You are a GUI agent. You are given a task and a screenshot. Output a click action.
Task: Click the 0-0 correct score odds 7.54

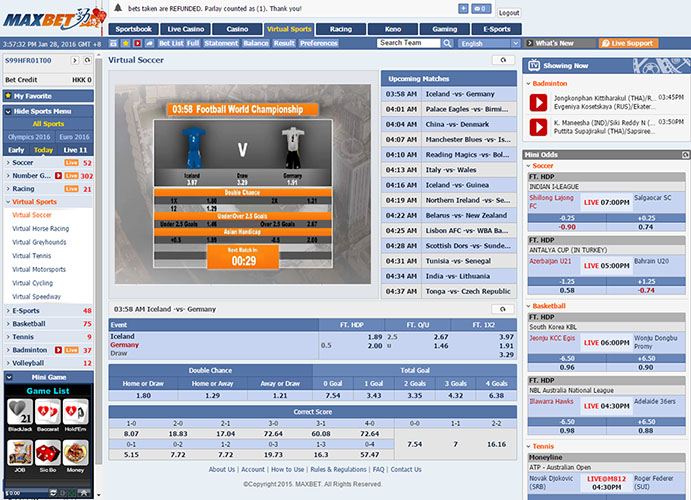pos(415,444)
